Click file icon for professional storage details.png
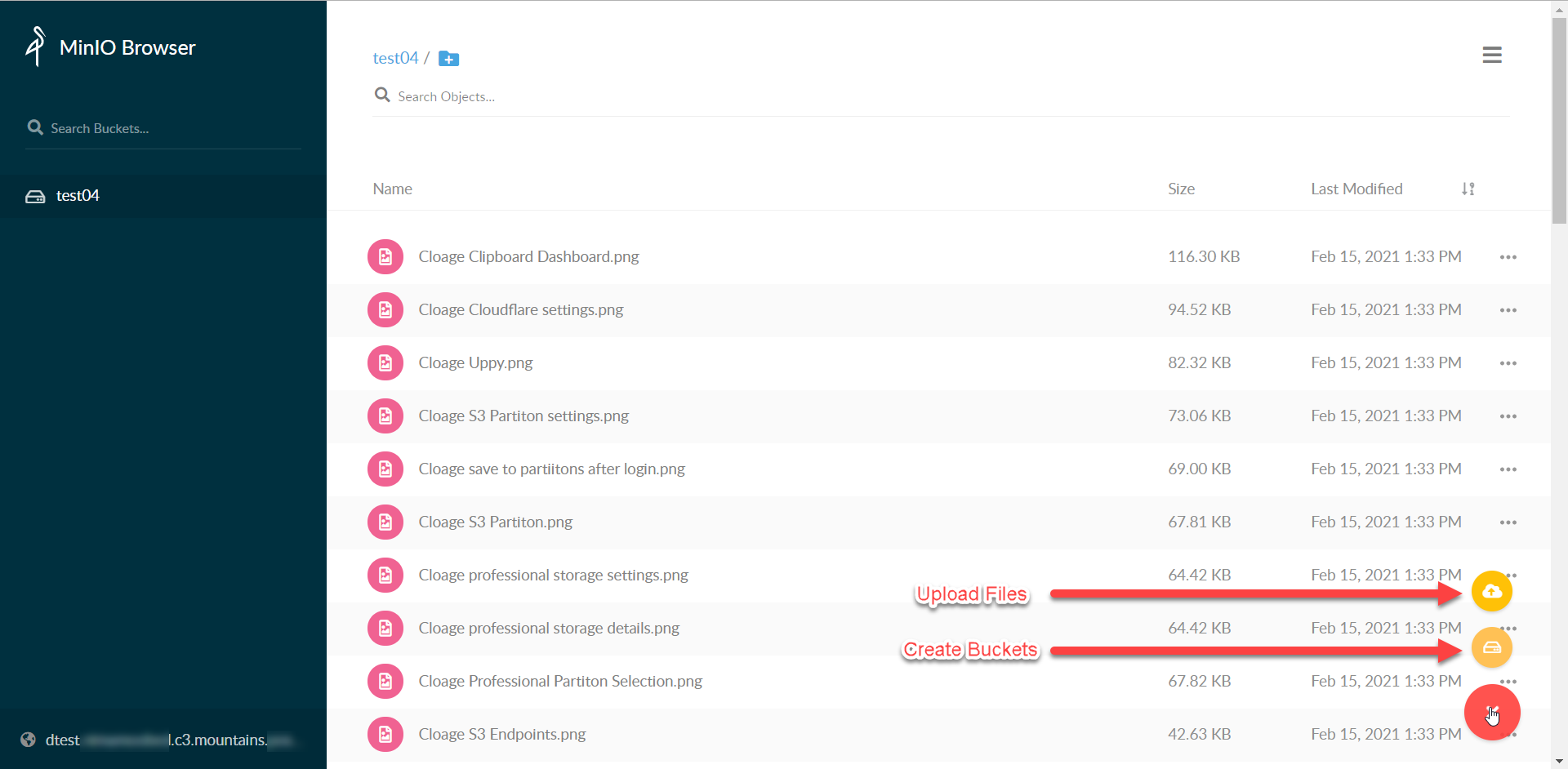Screen dimensions: 1568x769 click(x=385, y=629)
